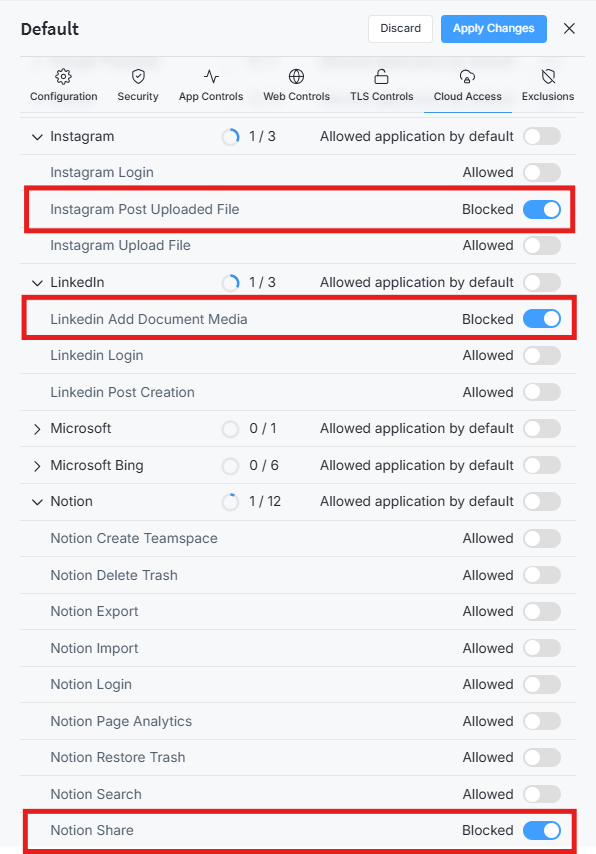Block Notion Export activity
The image size is (596, 854).
542,611
